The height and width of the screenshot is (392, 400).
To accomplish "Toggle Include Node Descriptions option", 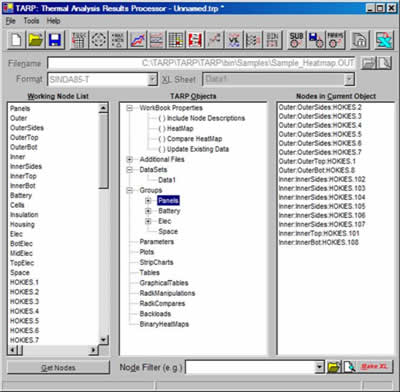I will [x=202, y=118].
